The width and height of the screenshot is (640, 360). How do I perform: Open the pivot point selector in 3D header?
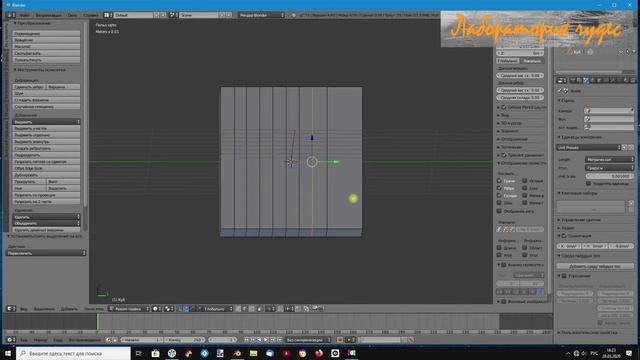point(169,309)
